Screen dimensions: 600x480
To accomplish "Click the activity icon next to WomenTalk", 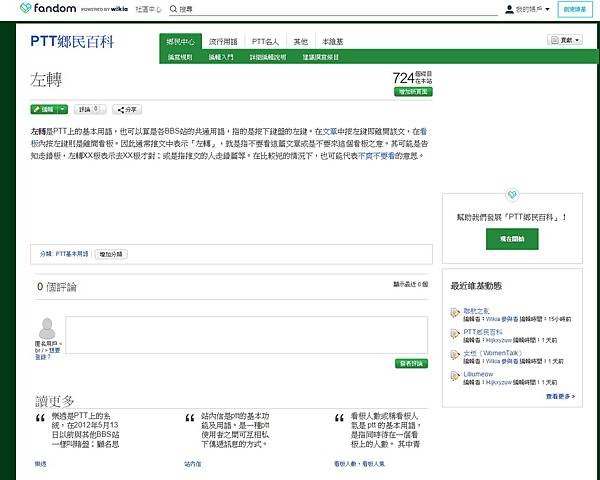I will click(455, 355).
